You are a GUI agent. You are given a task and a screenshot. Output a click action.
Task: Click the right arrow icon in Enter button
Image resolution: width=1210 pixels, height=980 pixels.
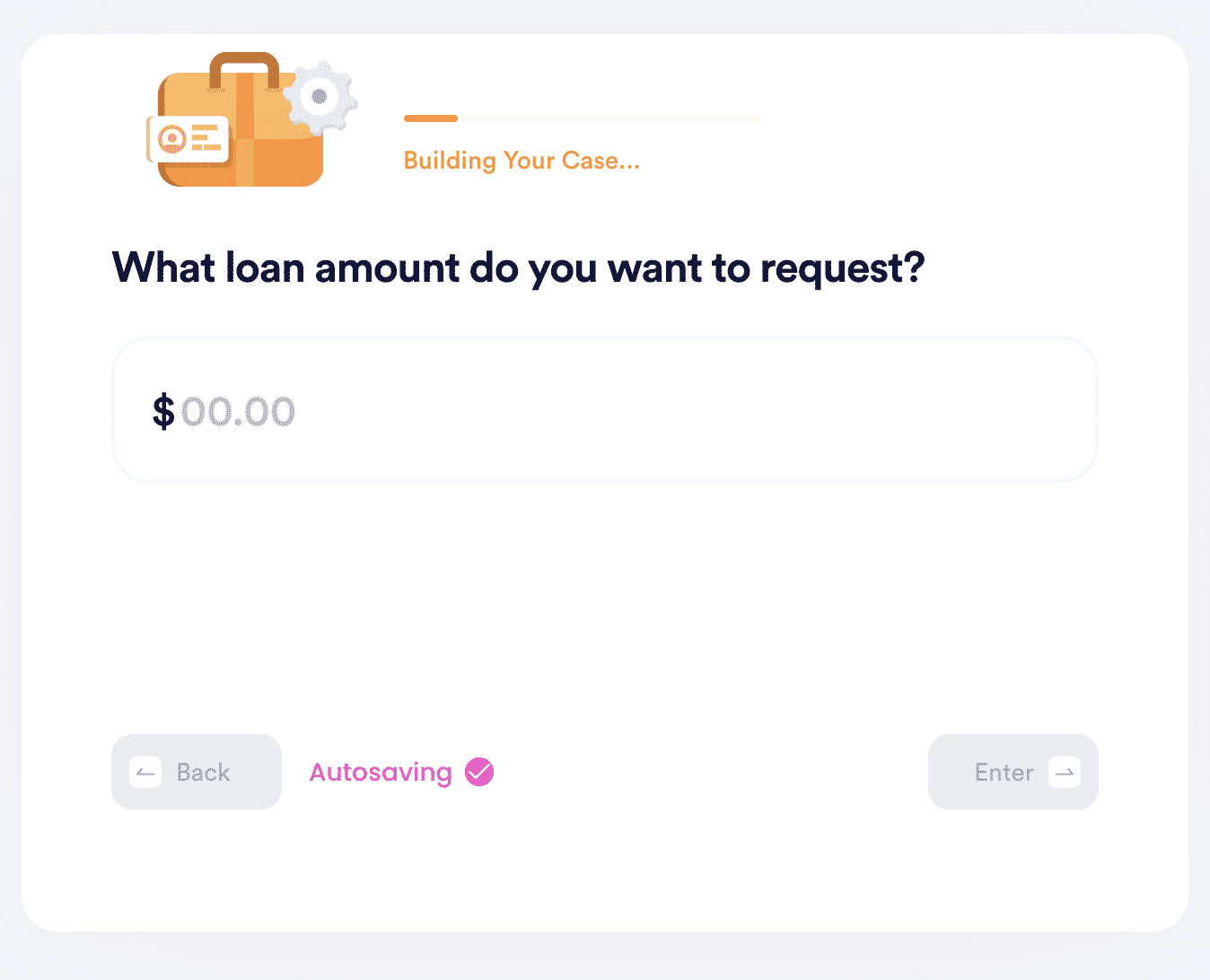coord(1065,773)
